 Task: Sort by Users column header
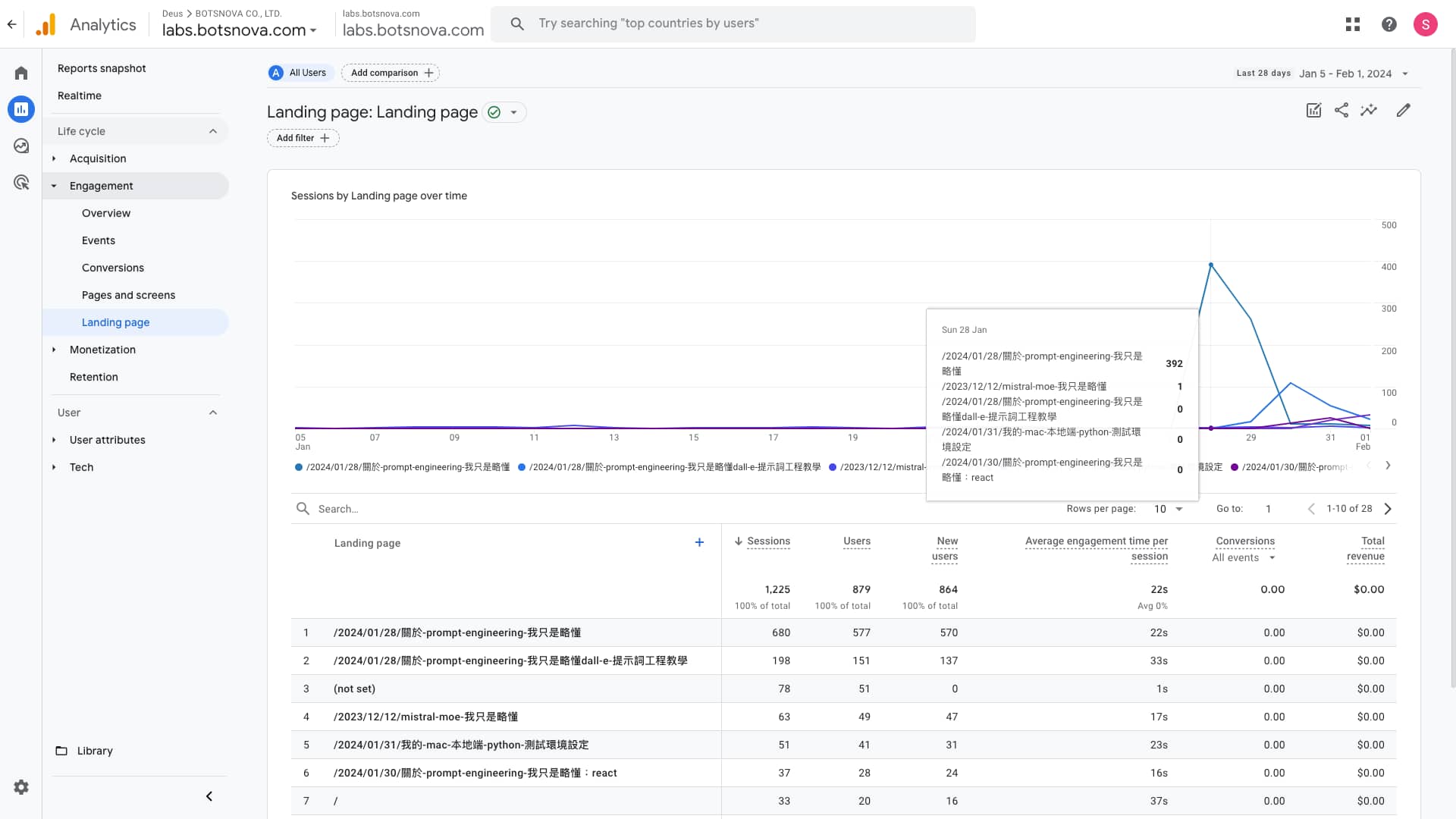pos(857,541)
